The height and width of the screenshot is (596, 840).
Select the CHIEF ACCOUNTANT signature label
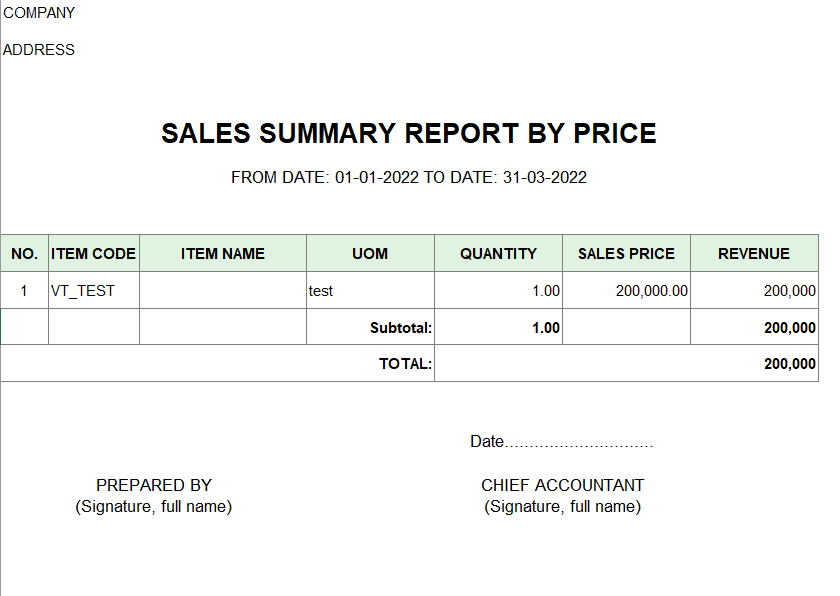[562, 485]
